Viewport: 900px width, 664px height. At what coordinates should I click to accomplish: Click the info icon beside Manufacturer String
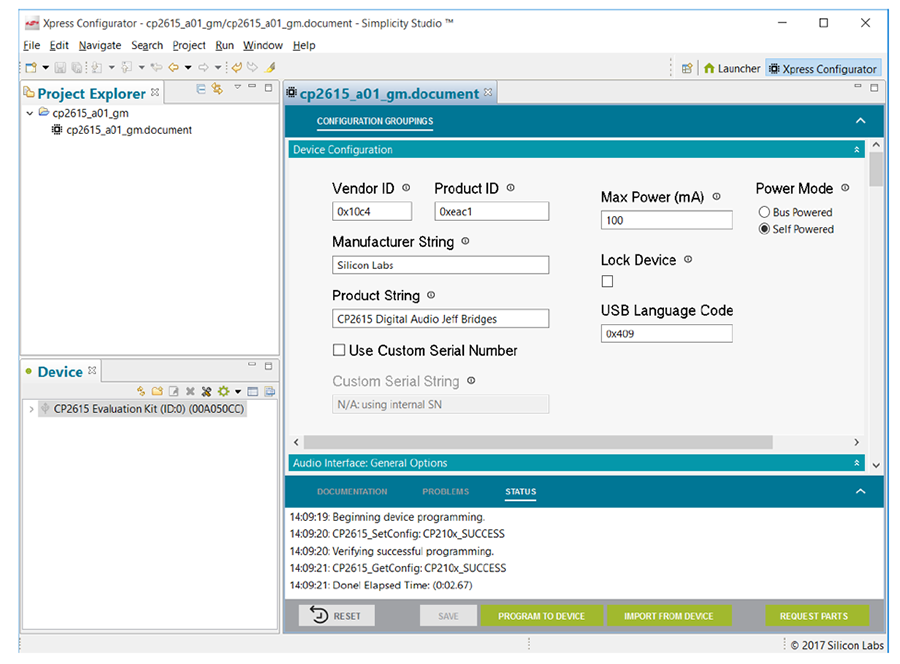[465, 241]
